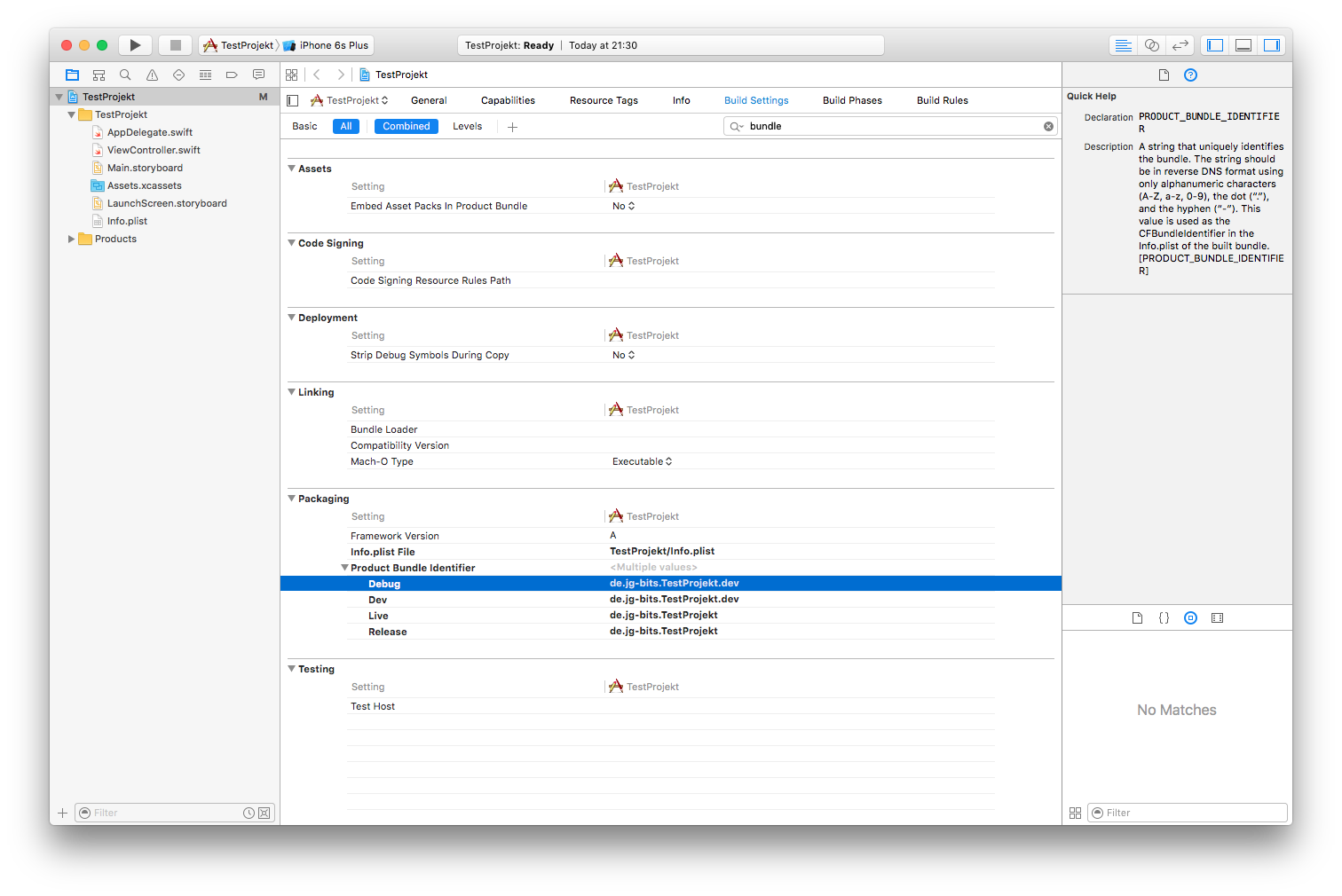1342x896 pixels.
Task: Switch to the assistant editor
Action: pos(1151,45)
